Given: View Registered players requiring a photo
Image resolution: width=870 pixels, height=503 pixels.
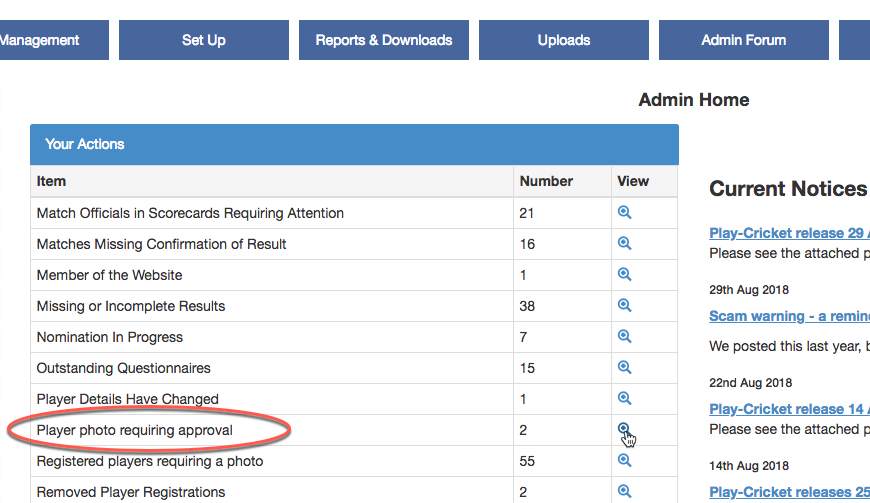Looking at the screenshot, I should (624, 460).
